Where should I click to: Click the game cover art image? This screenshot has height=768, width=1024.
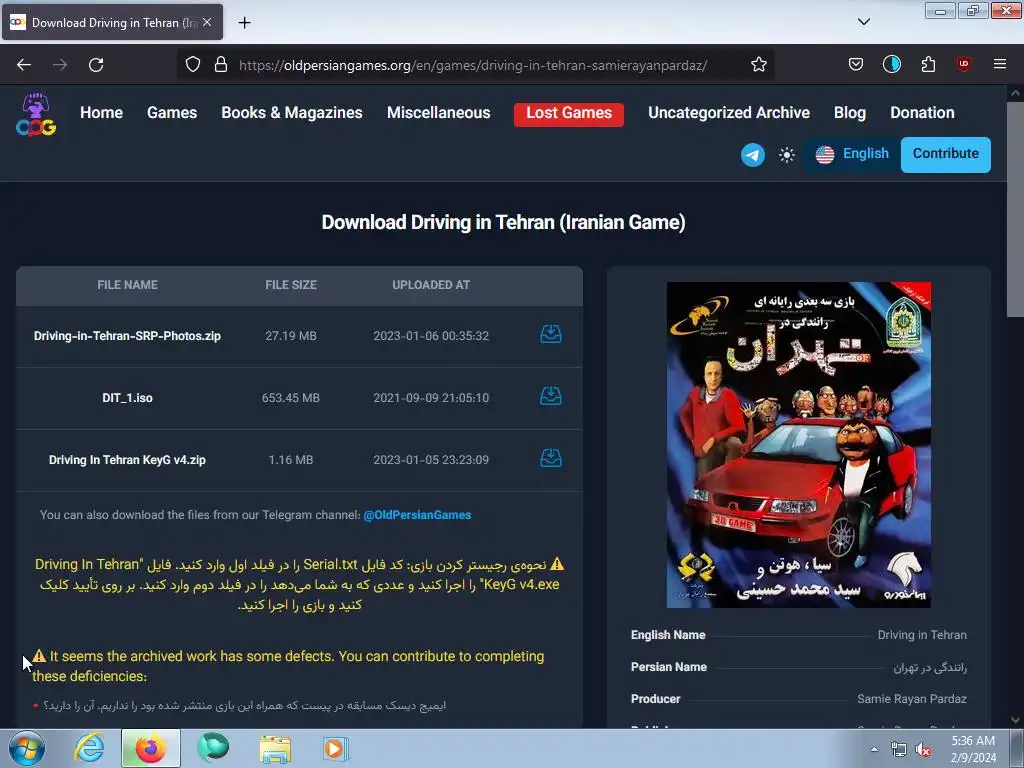[x=799, y=444]
